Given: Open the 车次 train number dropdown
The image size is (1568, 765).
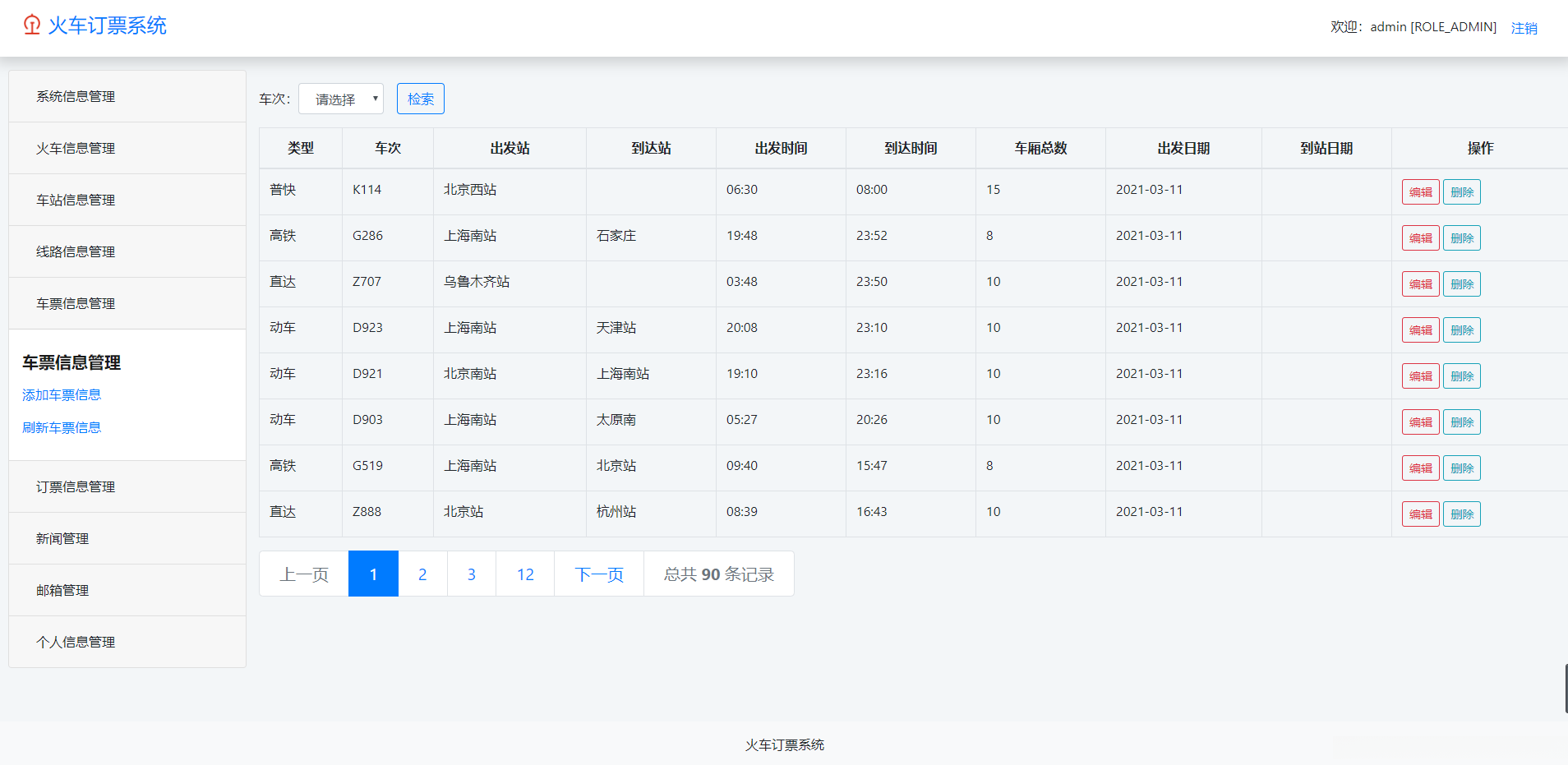Looking at the screenshot, I should click(x=341, y=99).
